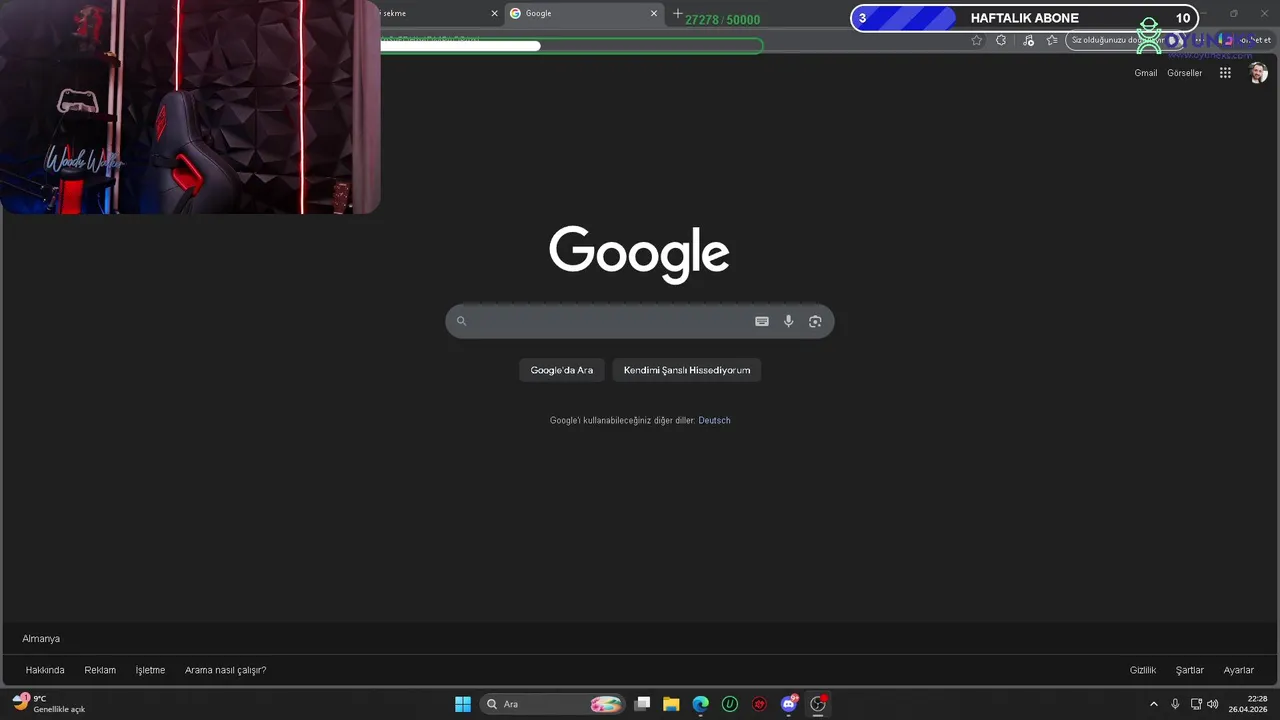This screenshot has width=1280, height=720.
Task: Open 'Arama nasıl çalışır?' footer link
Action: [225, 670]
